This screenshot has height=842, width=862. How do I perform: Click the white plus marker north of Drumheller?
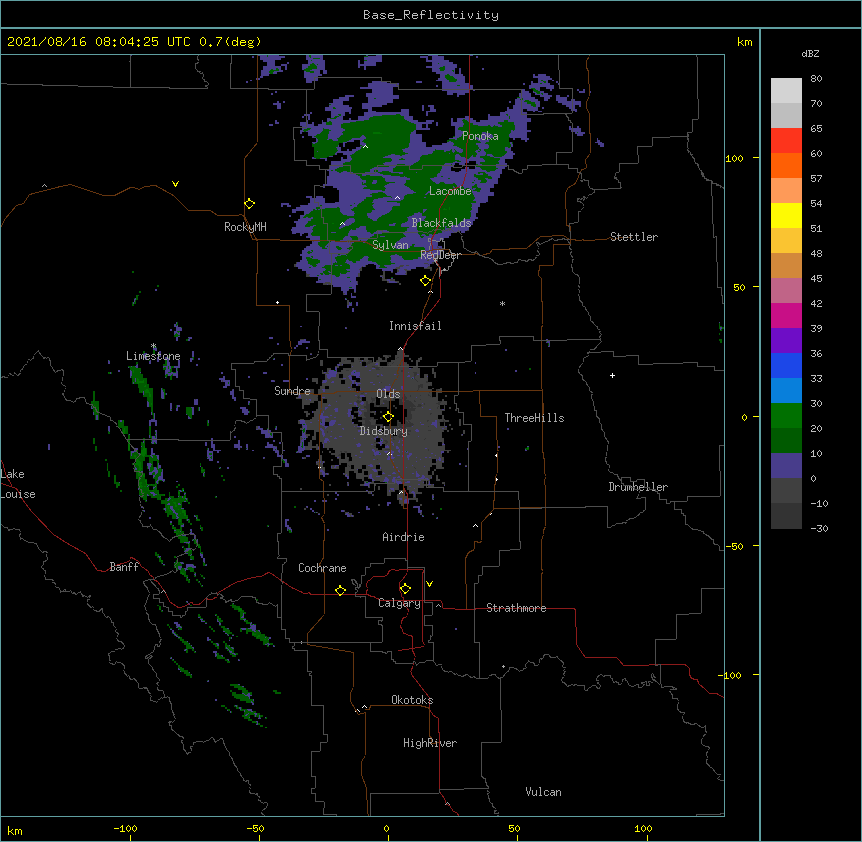pyautogui.click(x=612, y=375)
